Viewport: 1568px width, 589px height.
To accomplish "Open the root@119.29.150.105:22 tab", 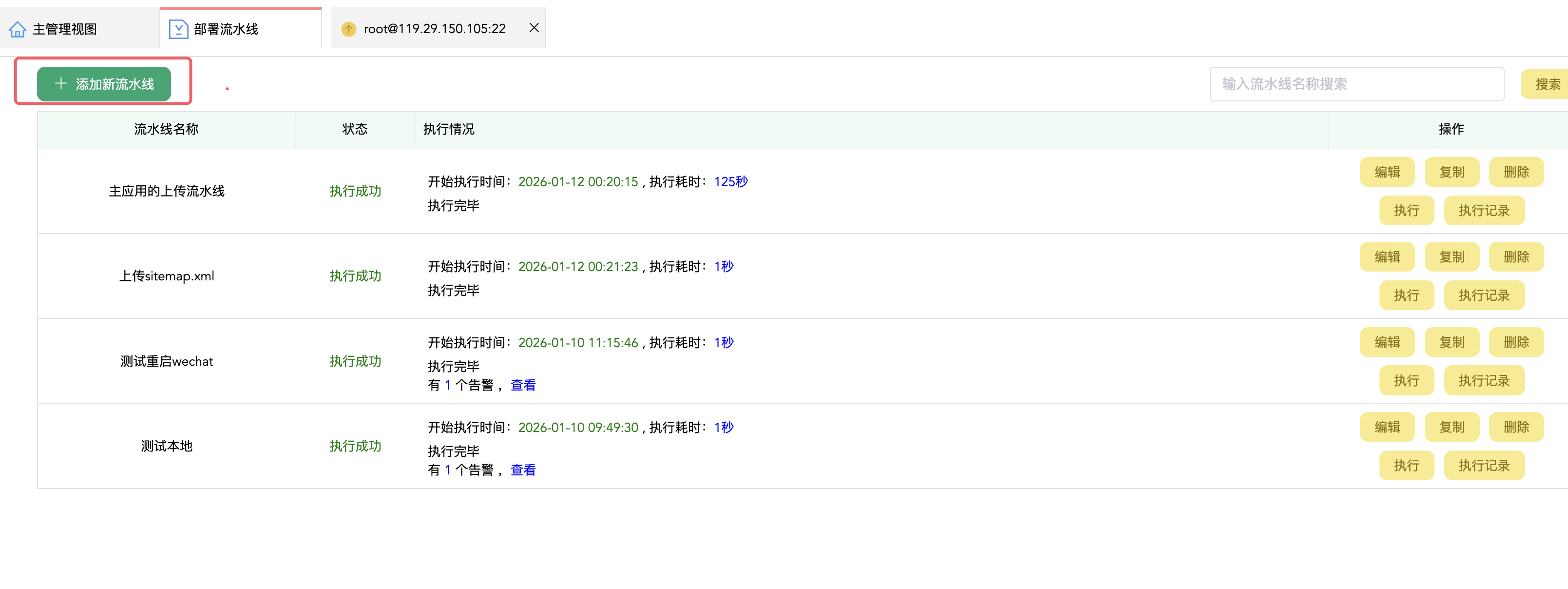I will pos(434,29).
